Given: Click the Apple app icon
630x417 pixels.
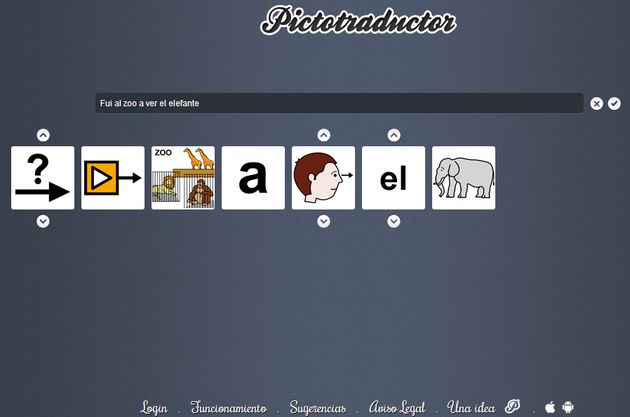Looking at the screenshot, I should click(x=550, y=407).
